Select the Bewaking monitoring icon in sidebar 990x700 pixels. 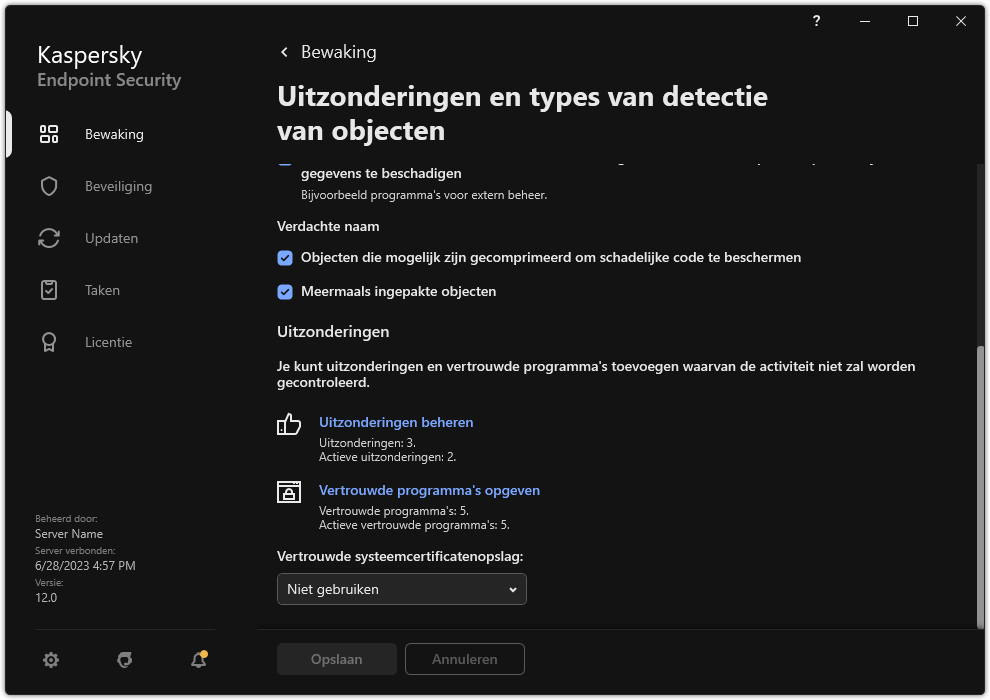tap(48, 133)
